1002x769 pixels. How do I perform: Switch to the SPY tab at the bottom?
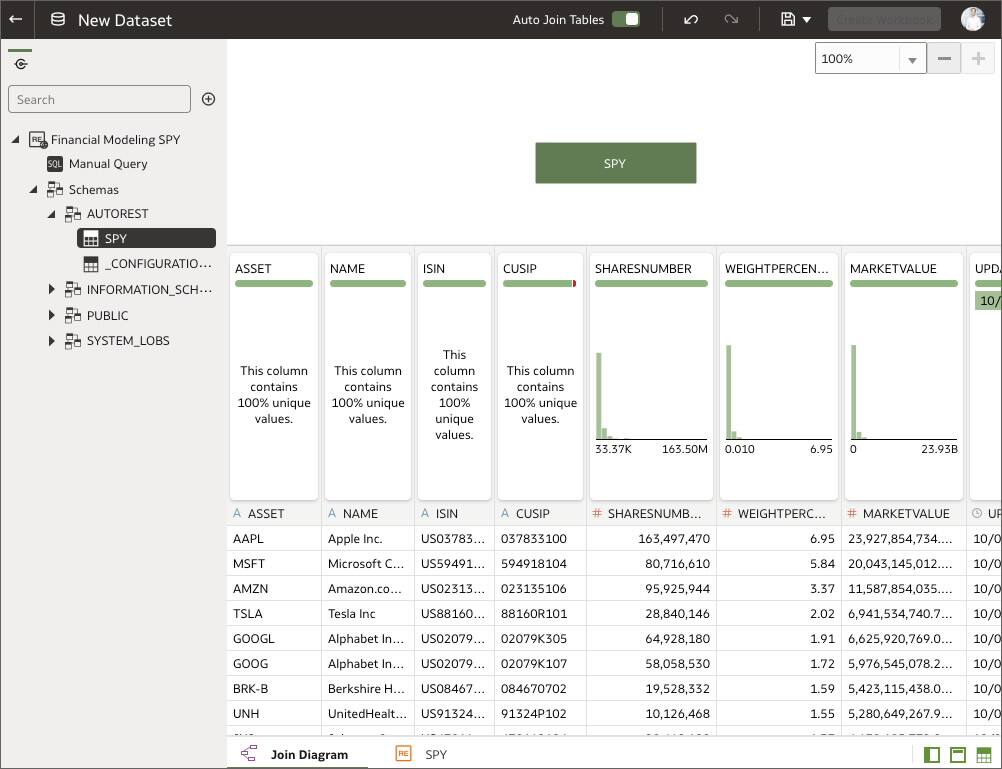436,754
